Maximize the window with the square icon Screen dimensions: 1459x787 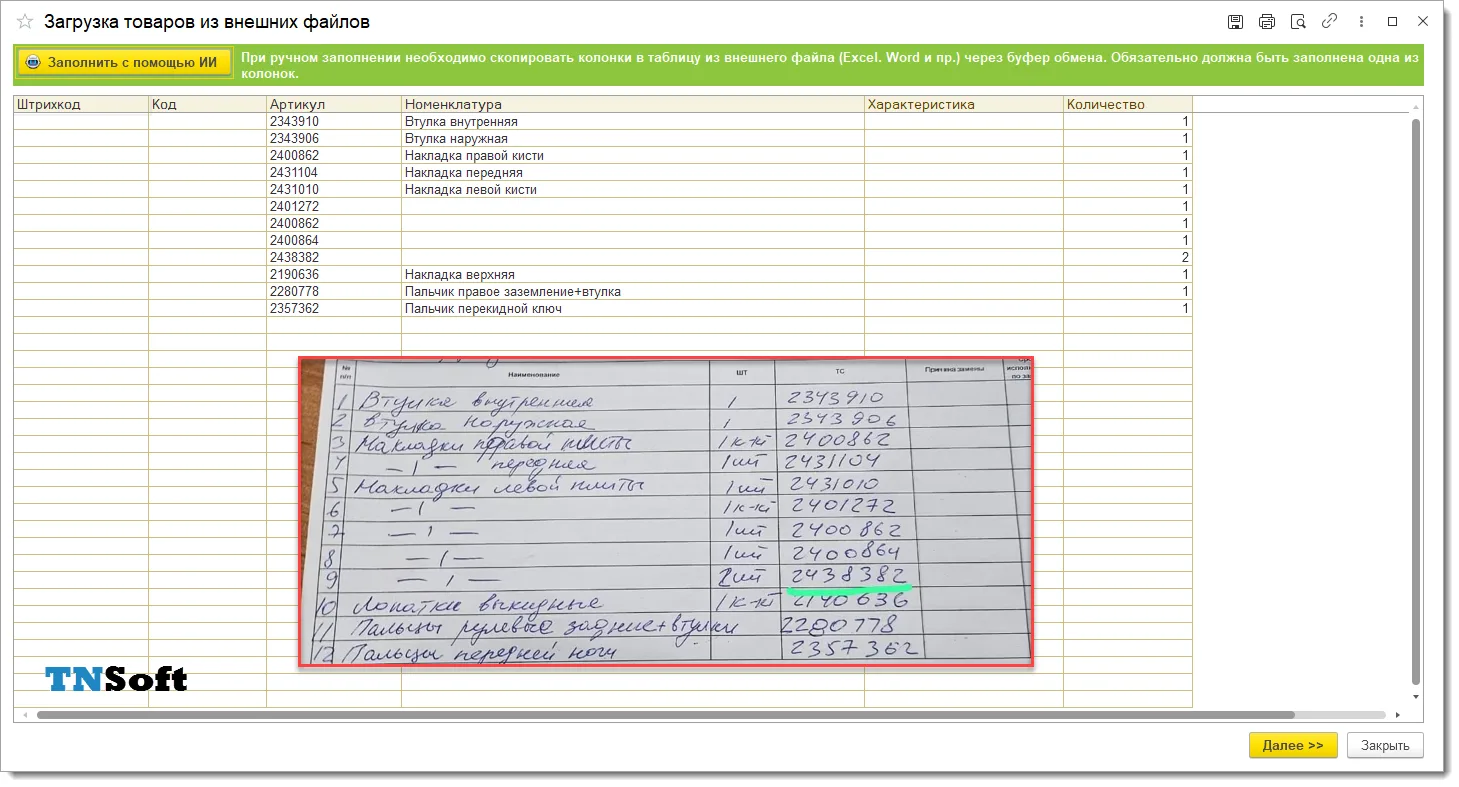pyautogui.click(x=1392, y=21)
